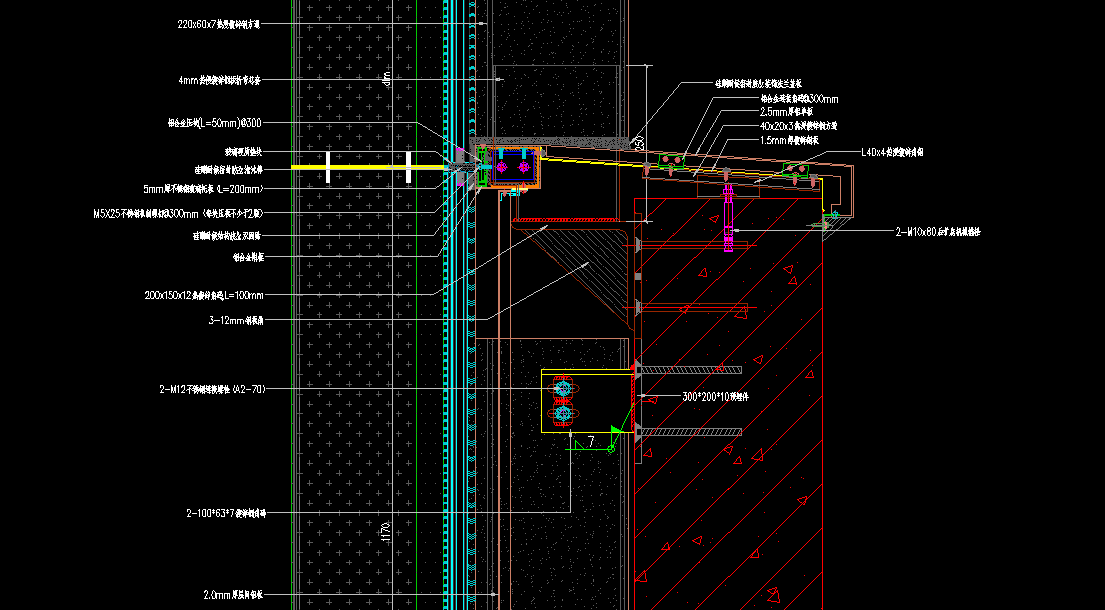
Task: Select the 1170 vertical dimension text
Action: (385, 533)
